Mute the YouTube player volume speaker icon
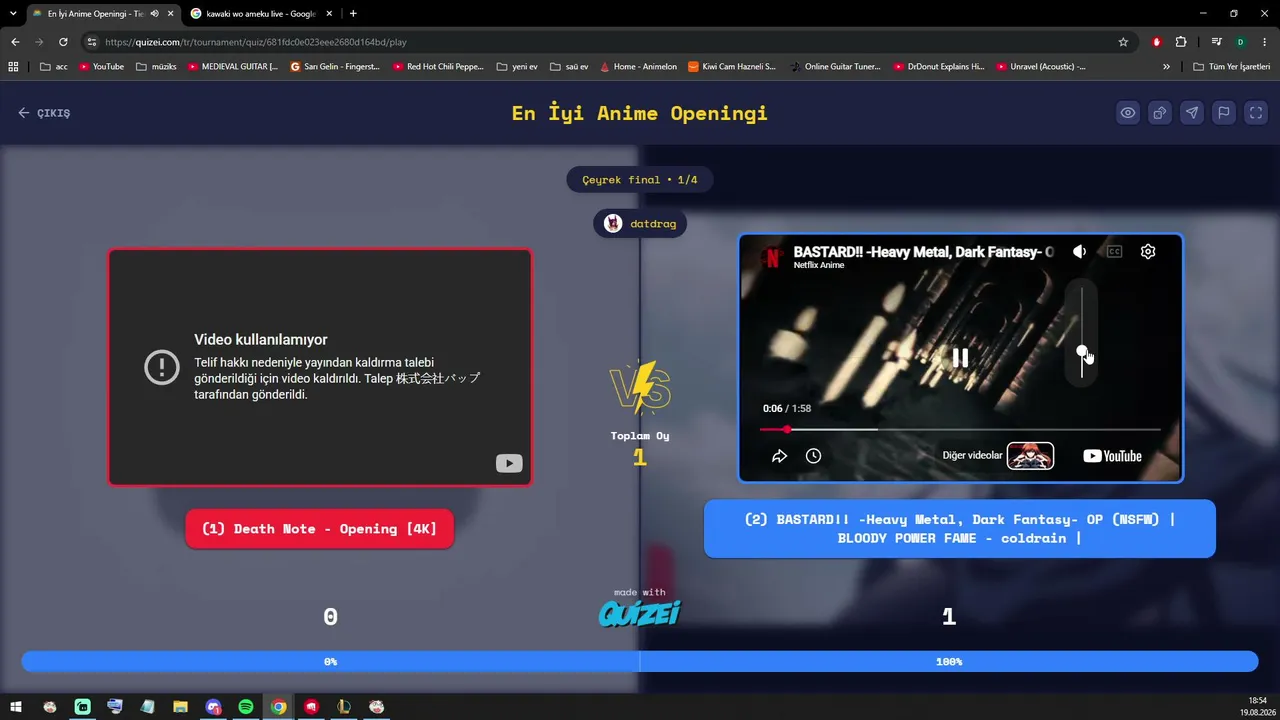1280x720 pixels. point(1080,252)
